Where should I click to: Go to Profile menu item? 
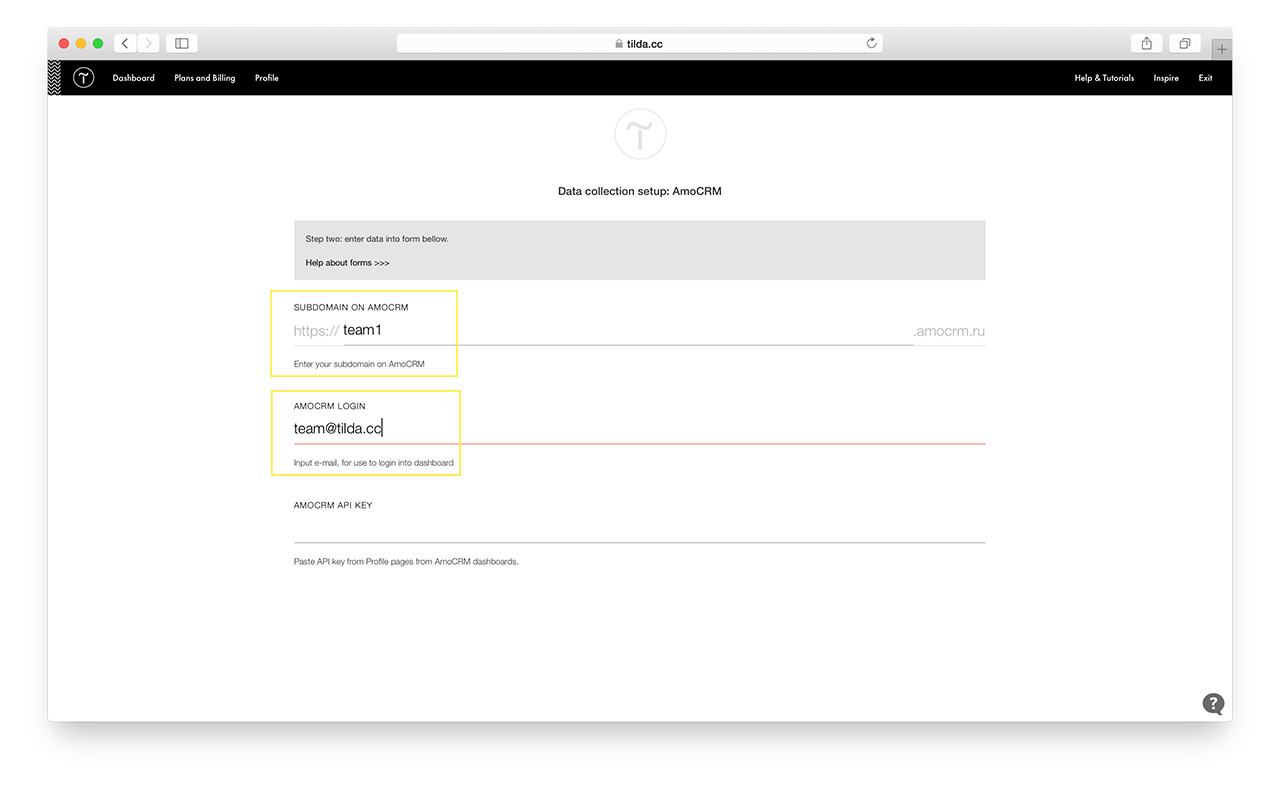[266, 78]
